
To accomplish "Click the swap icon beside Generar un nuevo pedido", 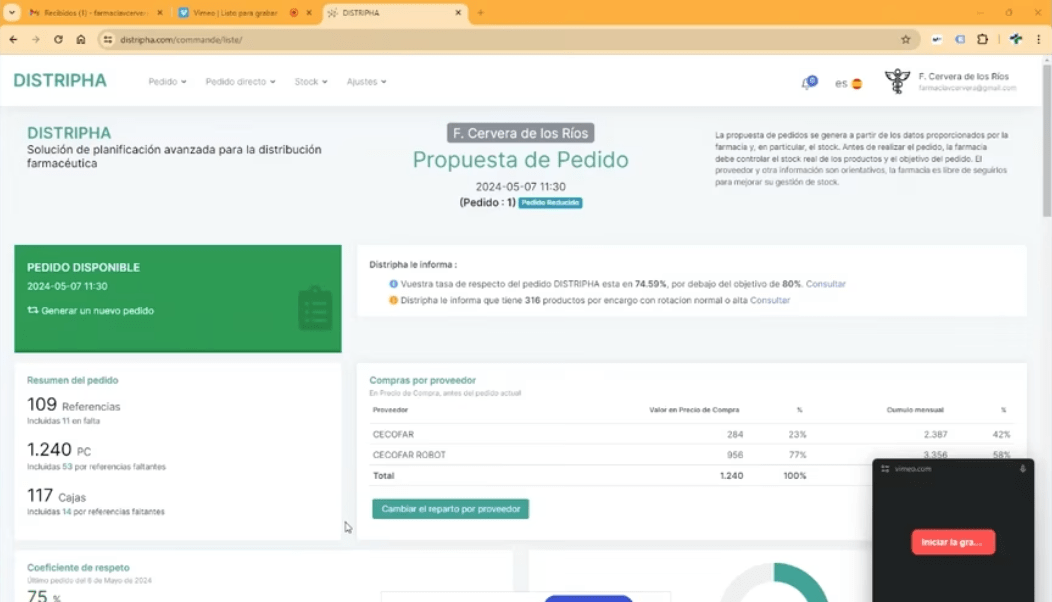I will click(32, 310).
